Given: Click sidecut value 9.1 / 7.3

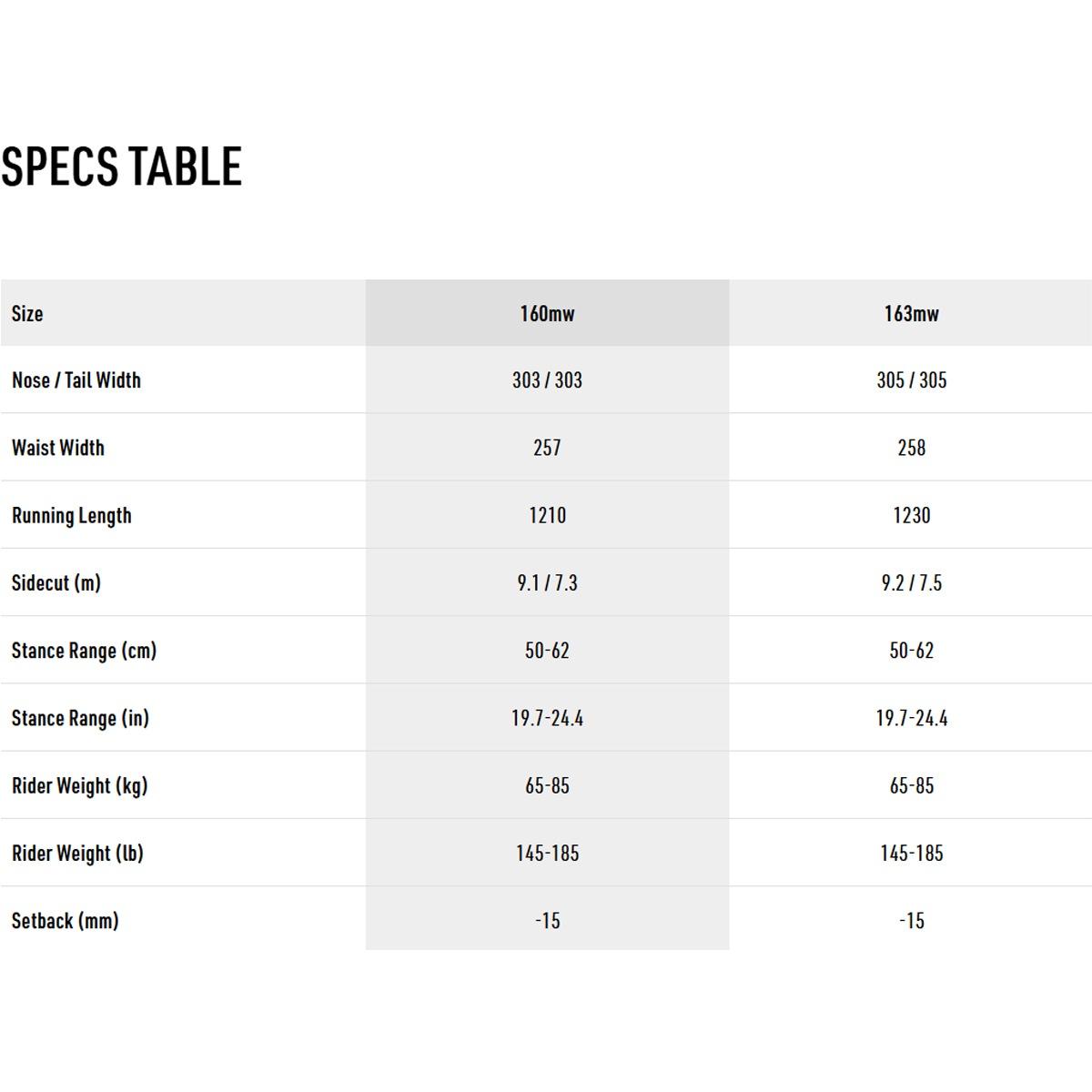Looking at the screenshot, I should (547, 582).
